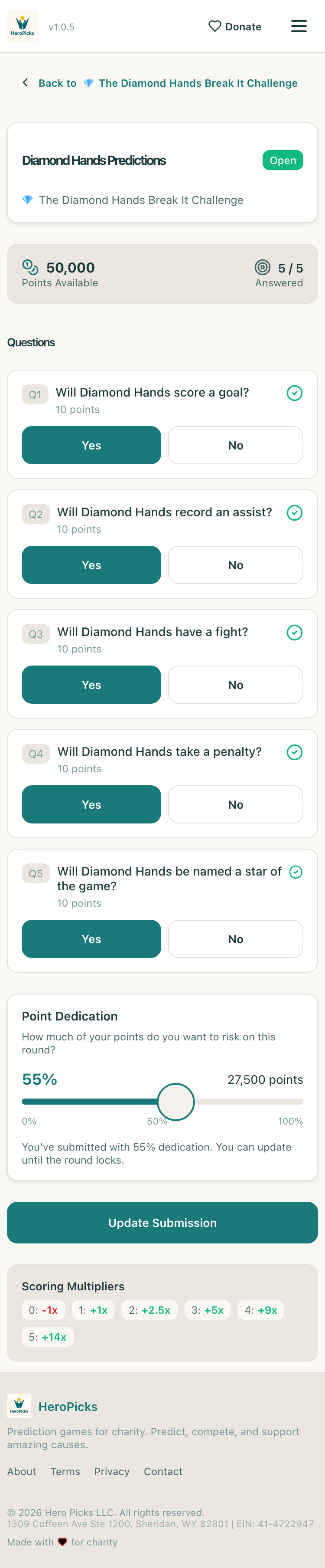Viewport: 325px width, 1568px height.
Task: Click the HeroPicks logo in header
Action: coord(23,26)
